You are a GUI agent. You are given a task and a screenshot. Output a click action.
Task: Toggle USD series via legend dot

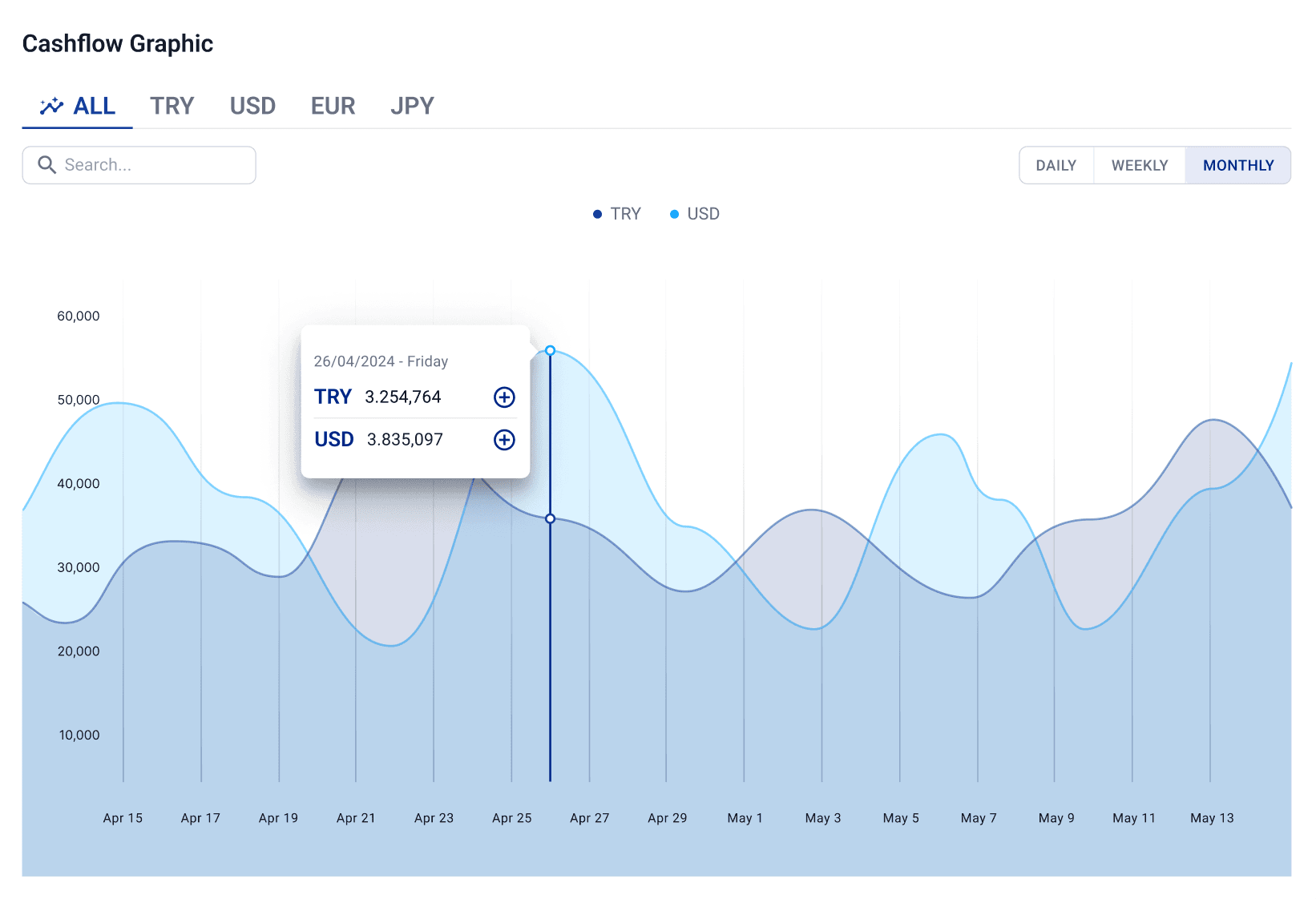(674, 214)
